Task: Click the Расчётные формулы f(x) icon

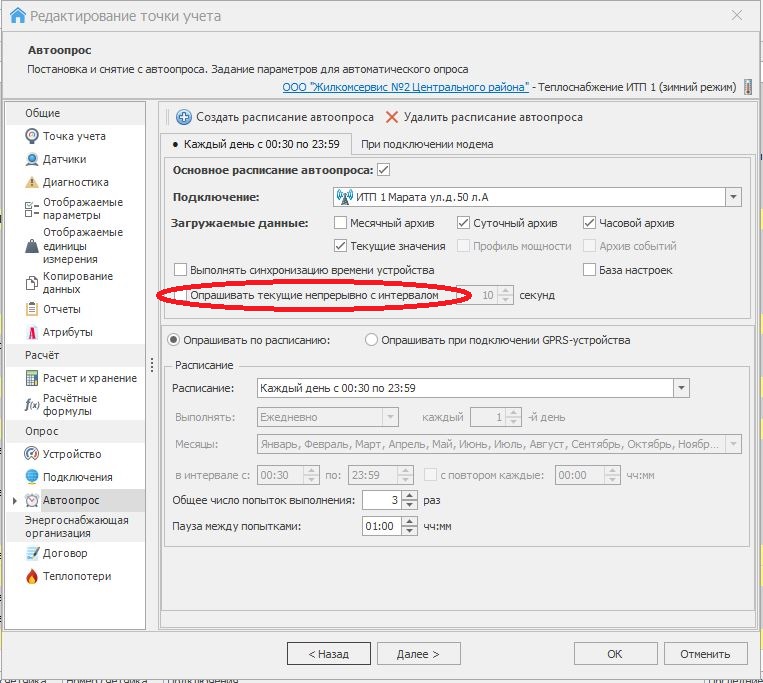Action: [x=32, y=404]
